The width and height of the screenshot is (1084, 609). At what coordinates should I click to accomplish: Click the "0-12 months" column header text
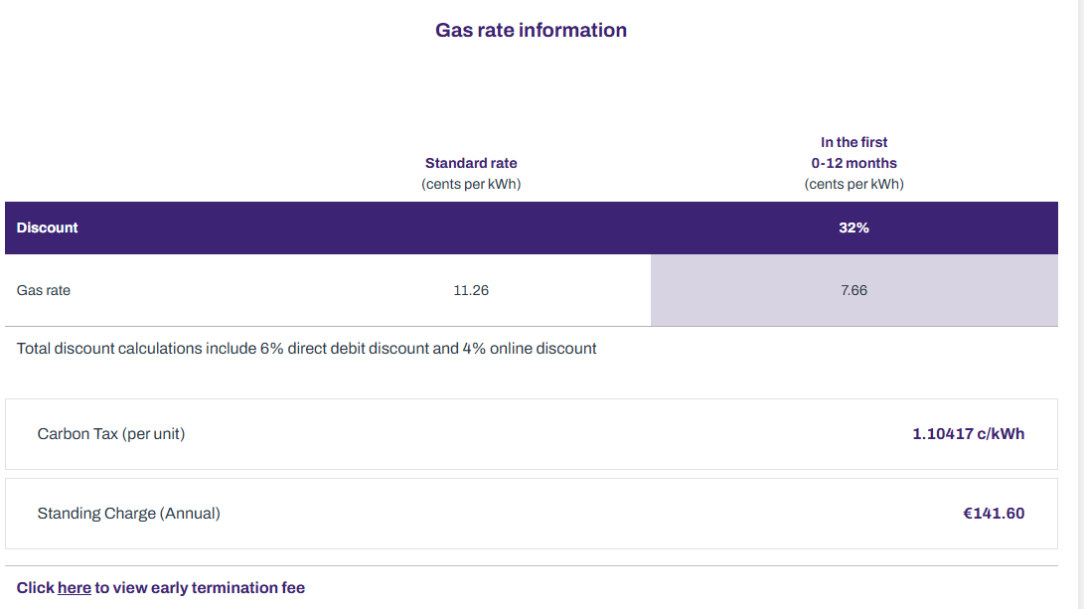[x=854, y=163]
